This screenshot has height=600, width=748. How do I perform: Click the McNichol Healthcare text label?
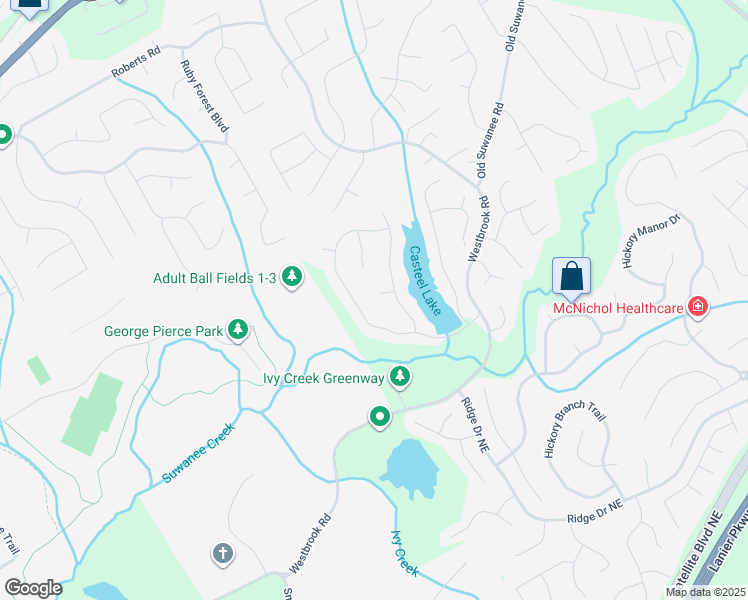click(x=618, y=308)
